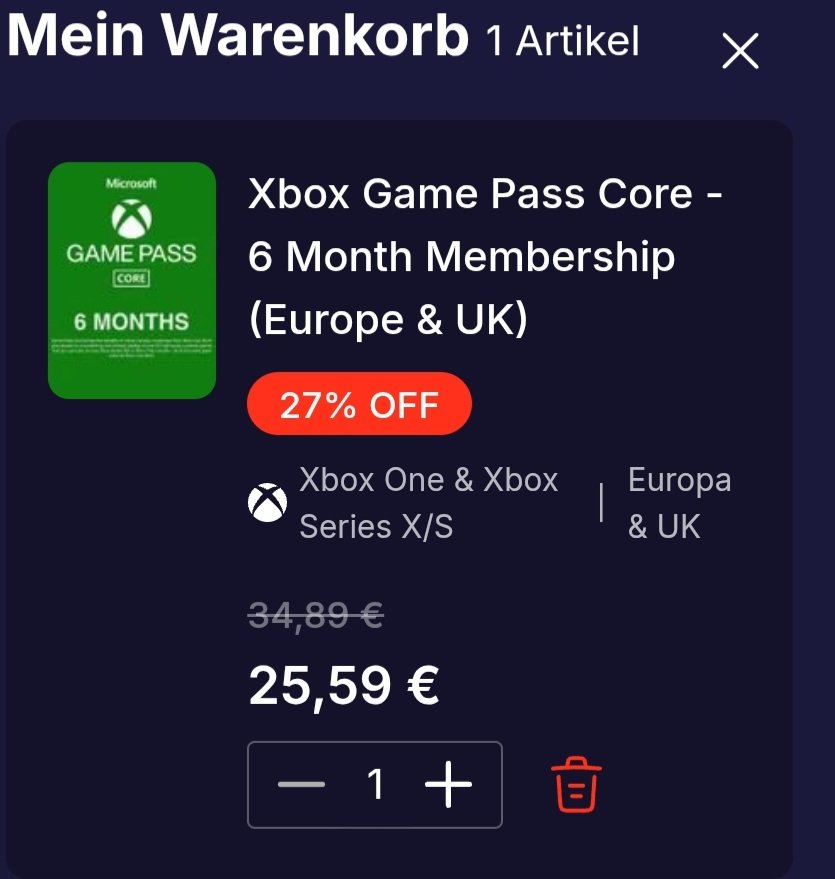Click the crossed-out 34,89 € original price
Image resolution: width=835 pixels, height=879 pixels.
316,616
